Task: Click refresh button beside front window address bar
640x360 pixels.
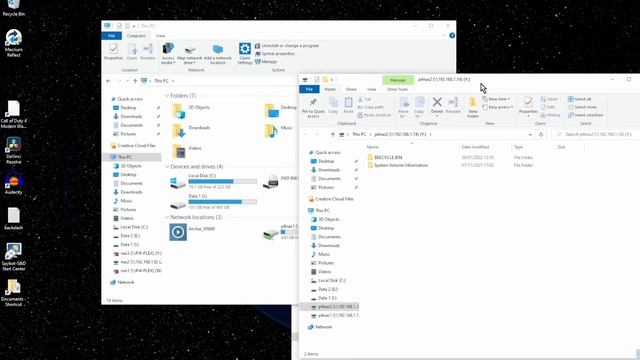Action: 541,134
